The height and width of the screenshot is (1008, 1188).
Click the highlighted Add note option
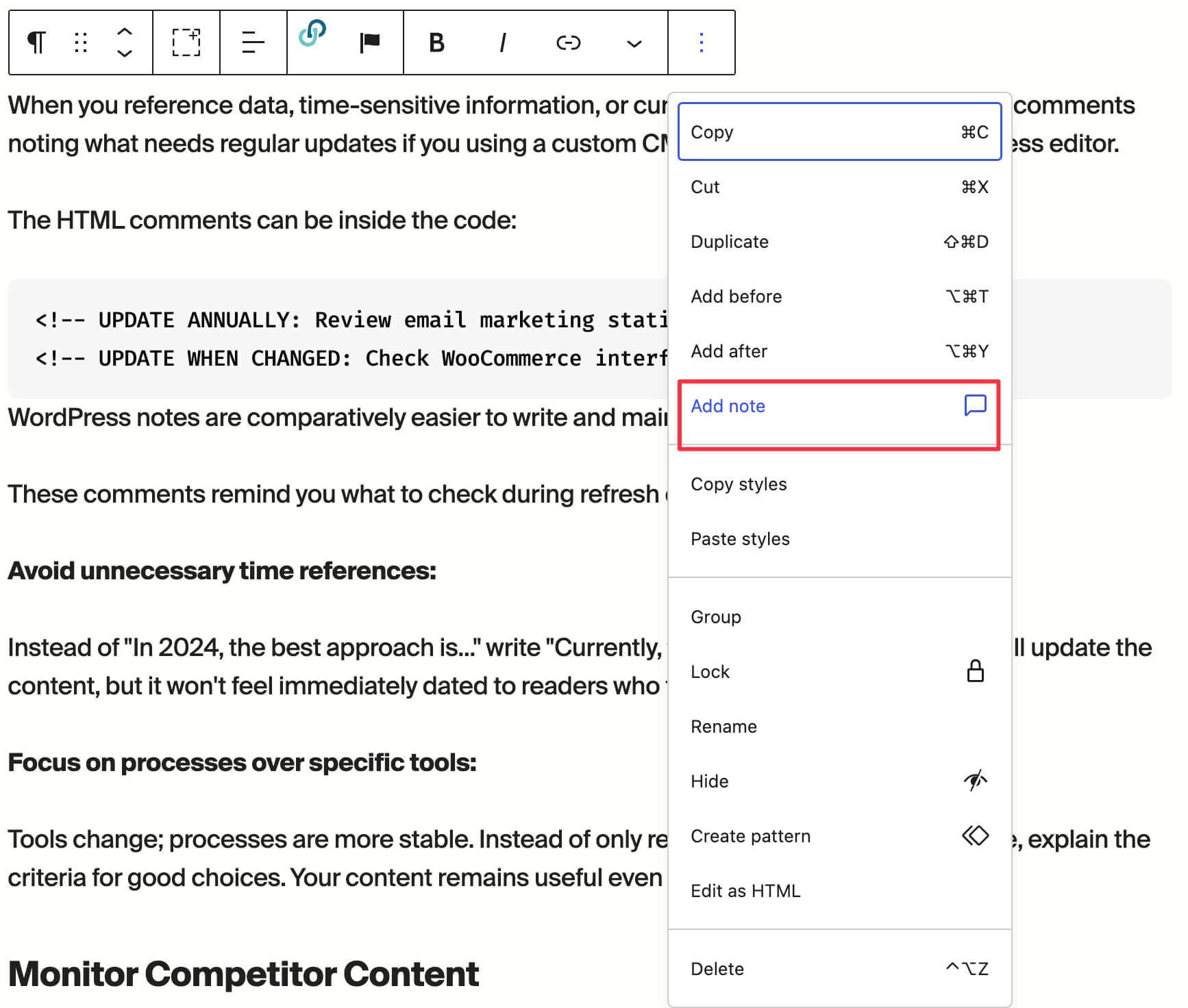coord(728,405)
